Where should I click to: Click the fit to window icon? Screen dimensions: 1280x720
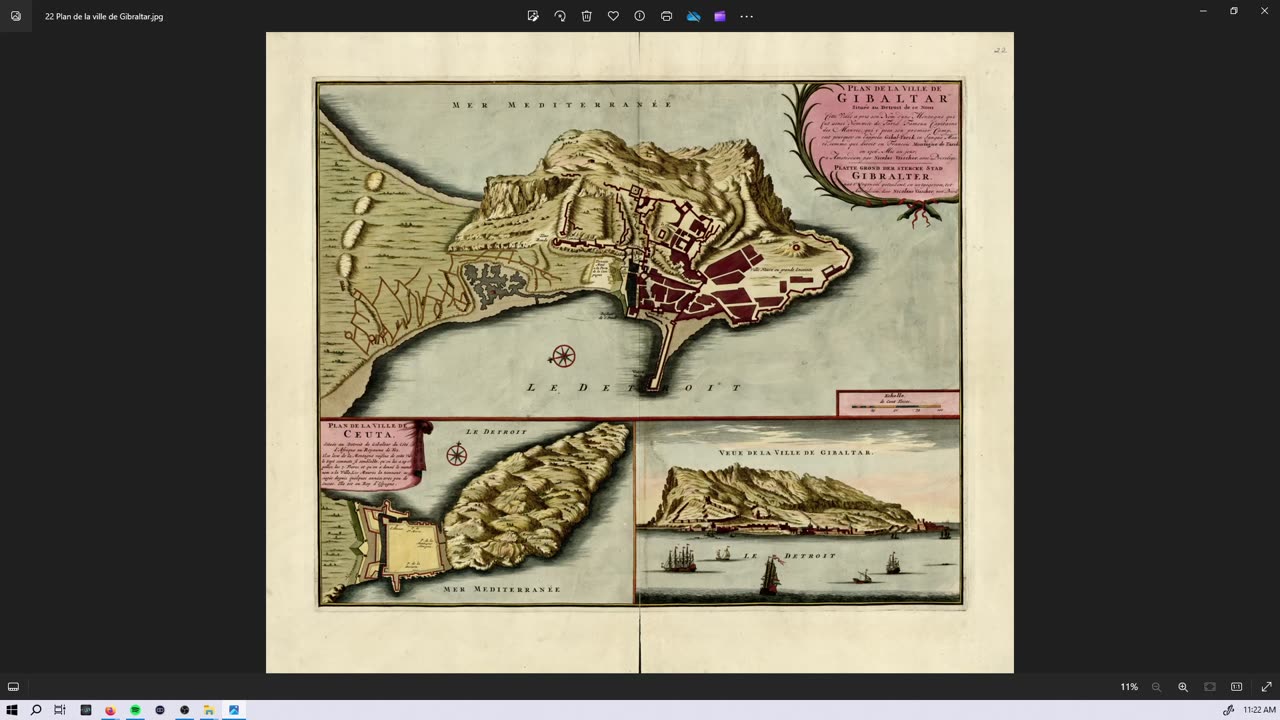[x=1210, y=687]
